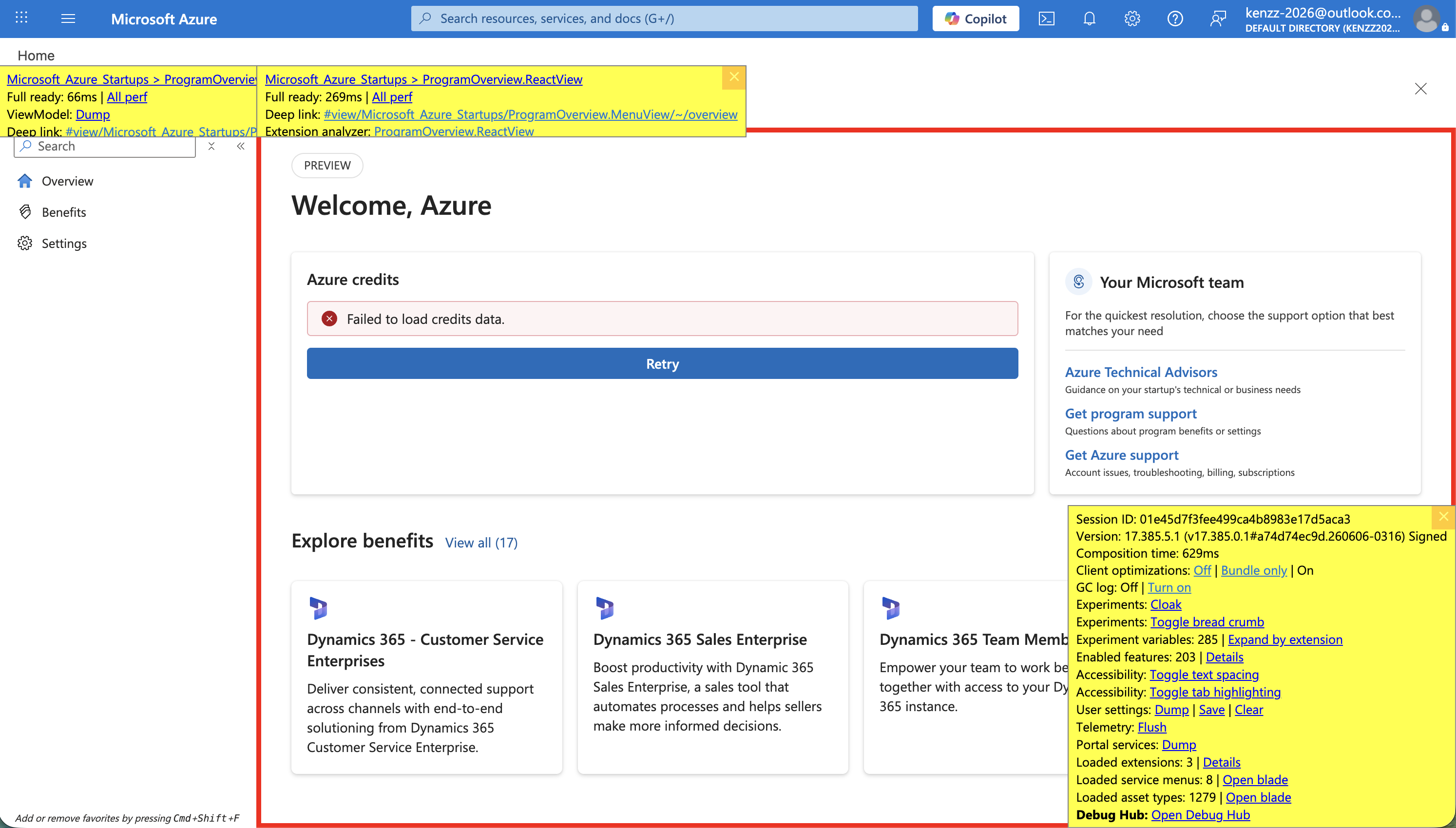Open the Azure apps grid launcher
This screenshot has height=828, width=1456.
click(x=21, y=18)
